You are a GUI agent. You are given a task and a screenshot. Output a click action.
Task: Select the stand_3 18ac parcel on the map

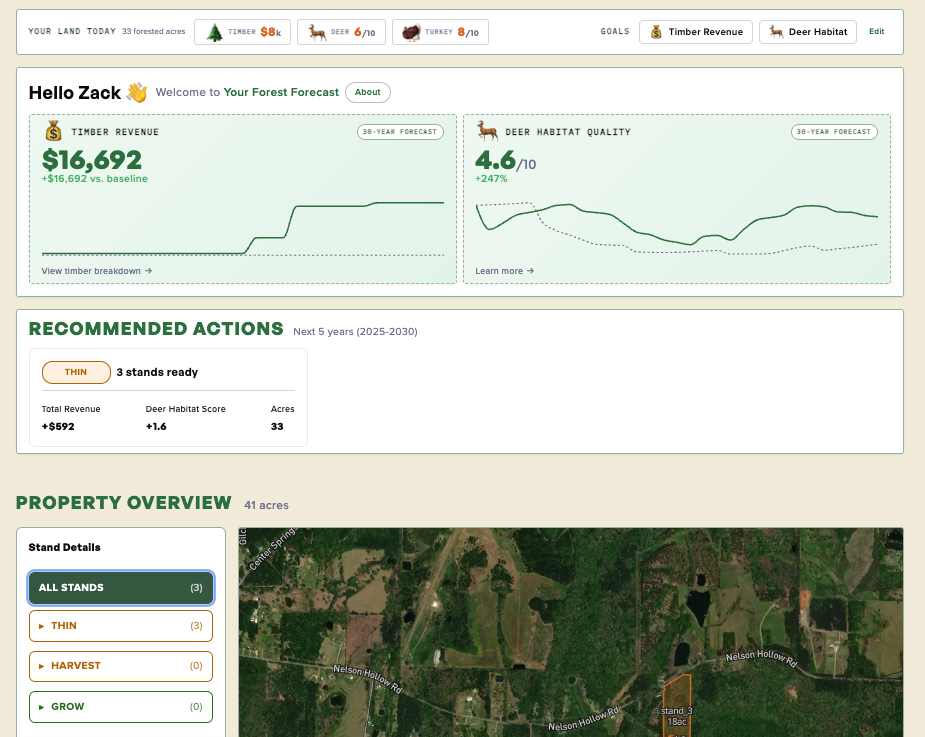677,705
